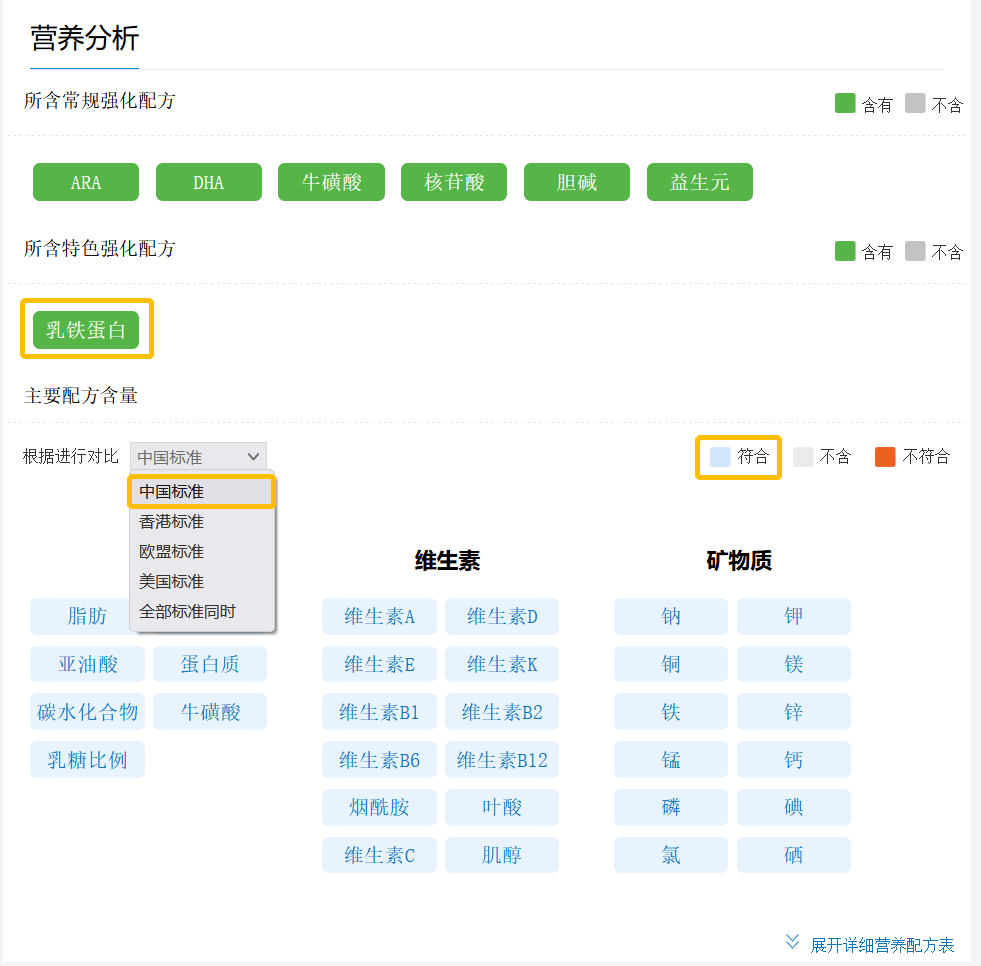Click the double chevron expand icon
981x966 pixels.
[x=793, y=942]
